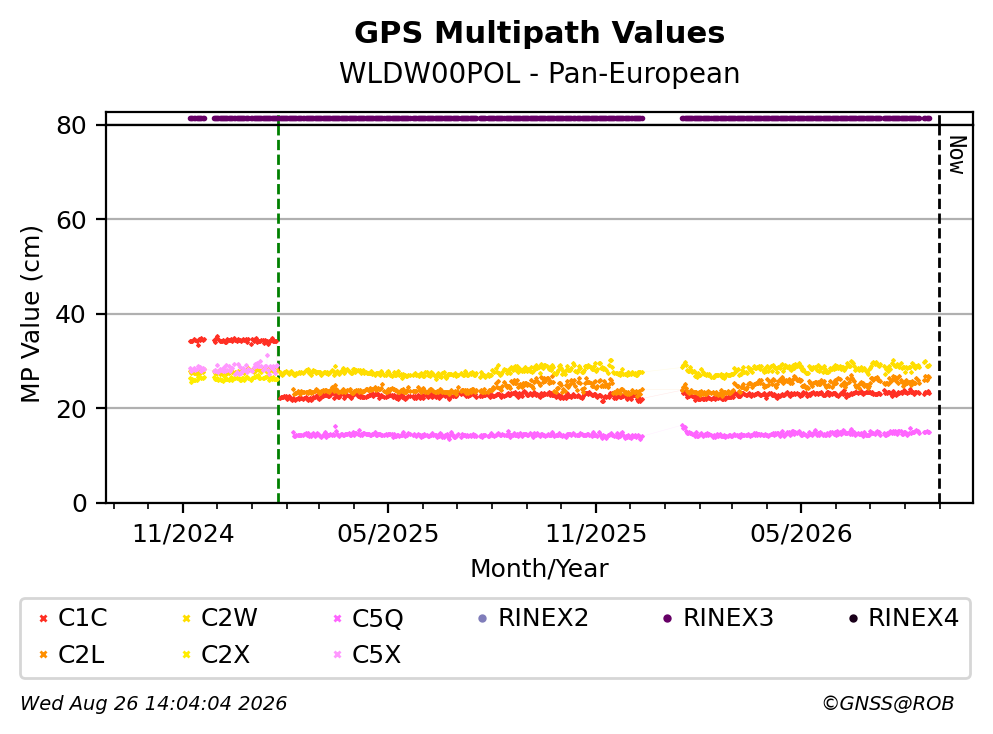Click the C5X pink legend marker
This screenshot has height=734, width=993.
pyautogui.click(x=338, y=655)
